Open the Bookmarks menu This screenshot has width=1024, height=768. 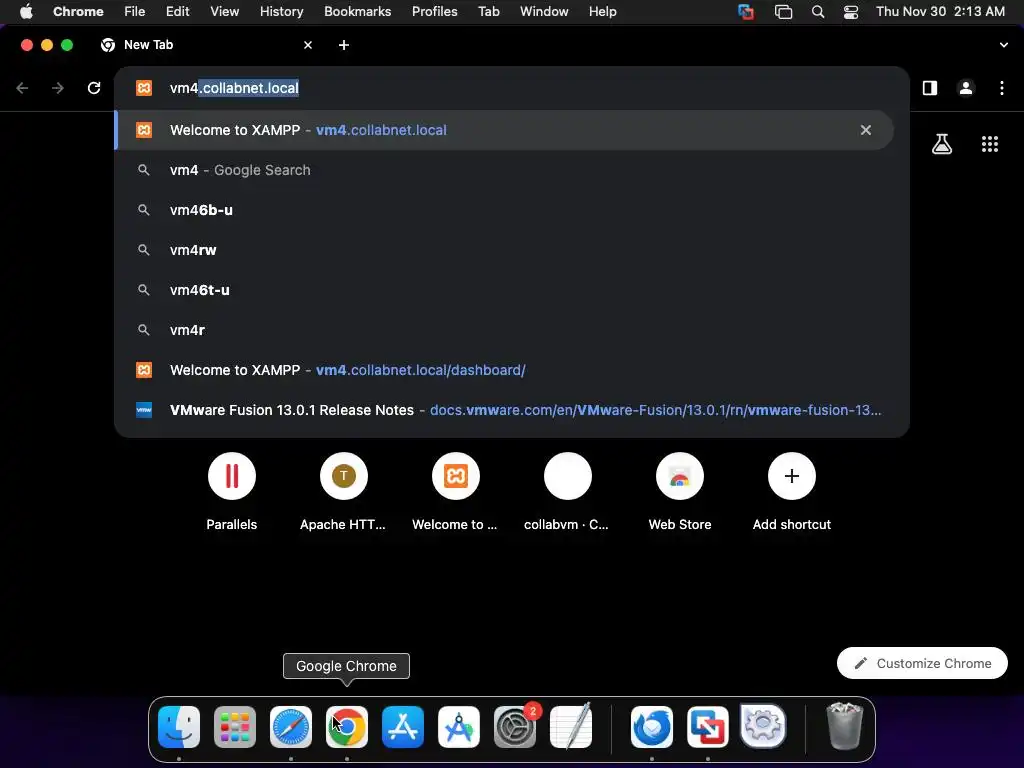(357, 12)
